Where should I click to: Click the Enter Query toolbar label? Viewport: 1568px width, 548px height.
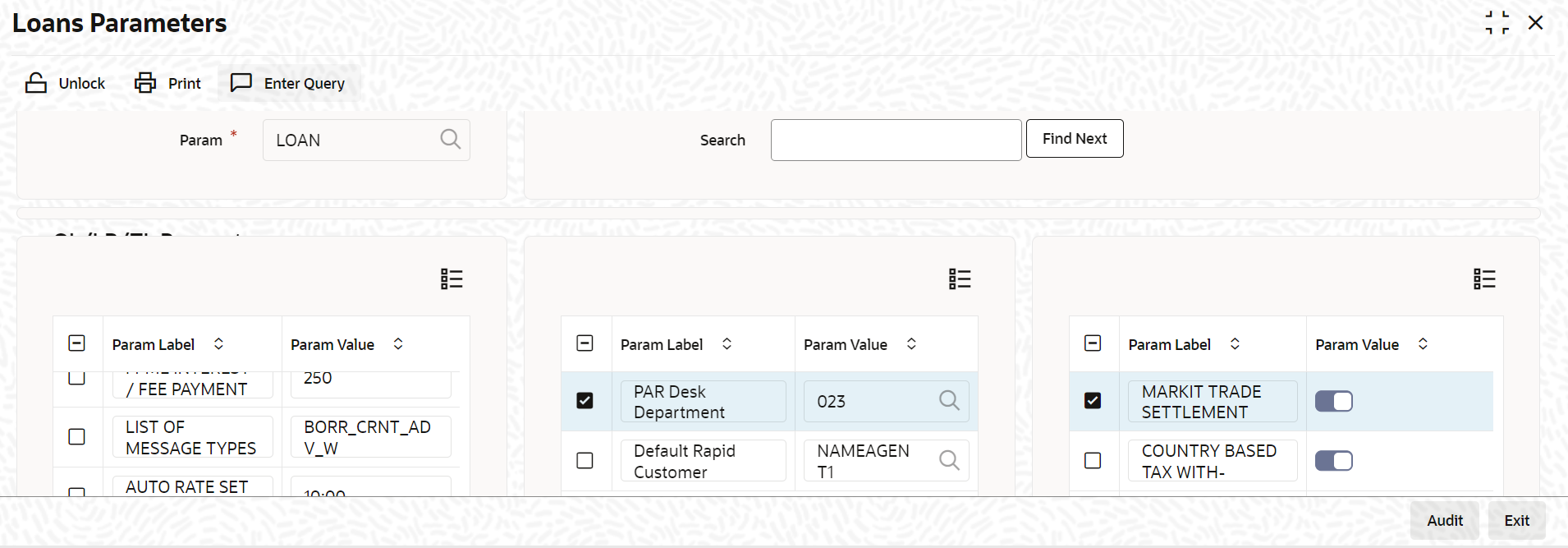tap(305, 84)
